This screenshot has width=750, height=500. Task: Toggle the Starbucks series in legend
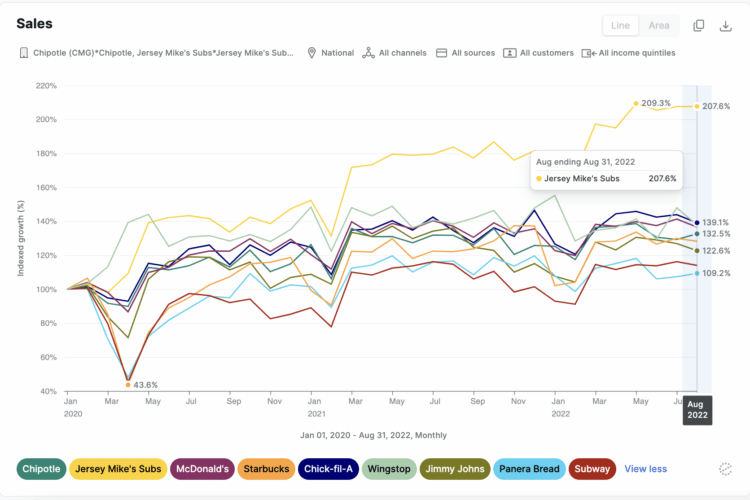click(266, 469)
